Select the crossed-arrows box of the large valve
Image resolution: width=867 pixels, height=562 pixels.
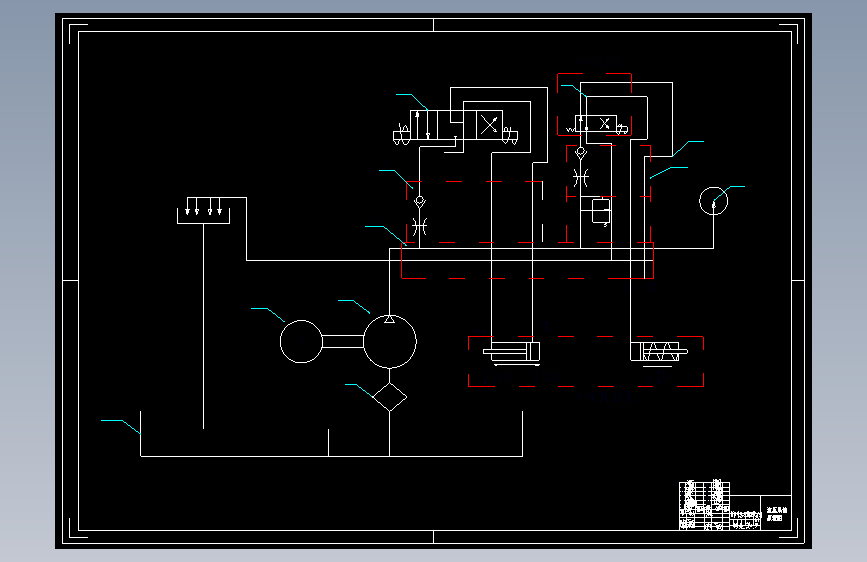click(489, 125)
